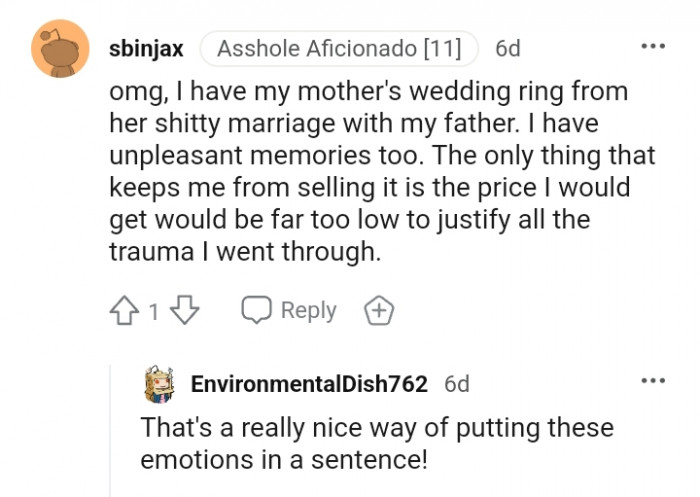Image resolution: width=700 pixels, height=497 pixels.
Task: Click the 'emotions in a sentence!' line
Action: [284, 460]
